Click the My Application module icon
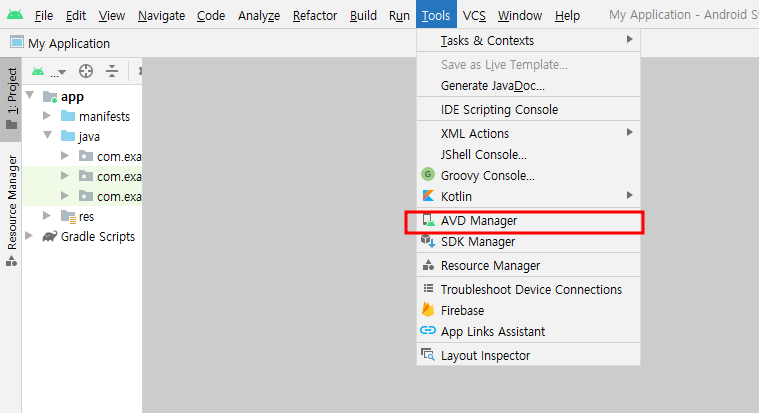The image size is (759, 413). 17,43
